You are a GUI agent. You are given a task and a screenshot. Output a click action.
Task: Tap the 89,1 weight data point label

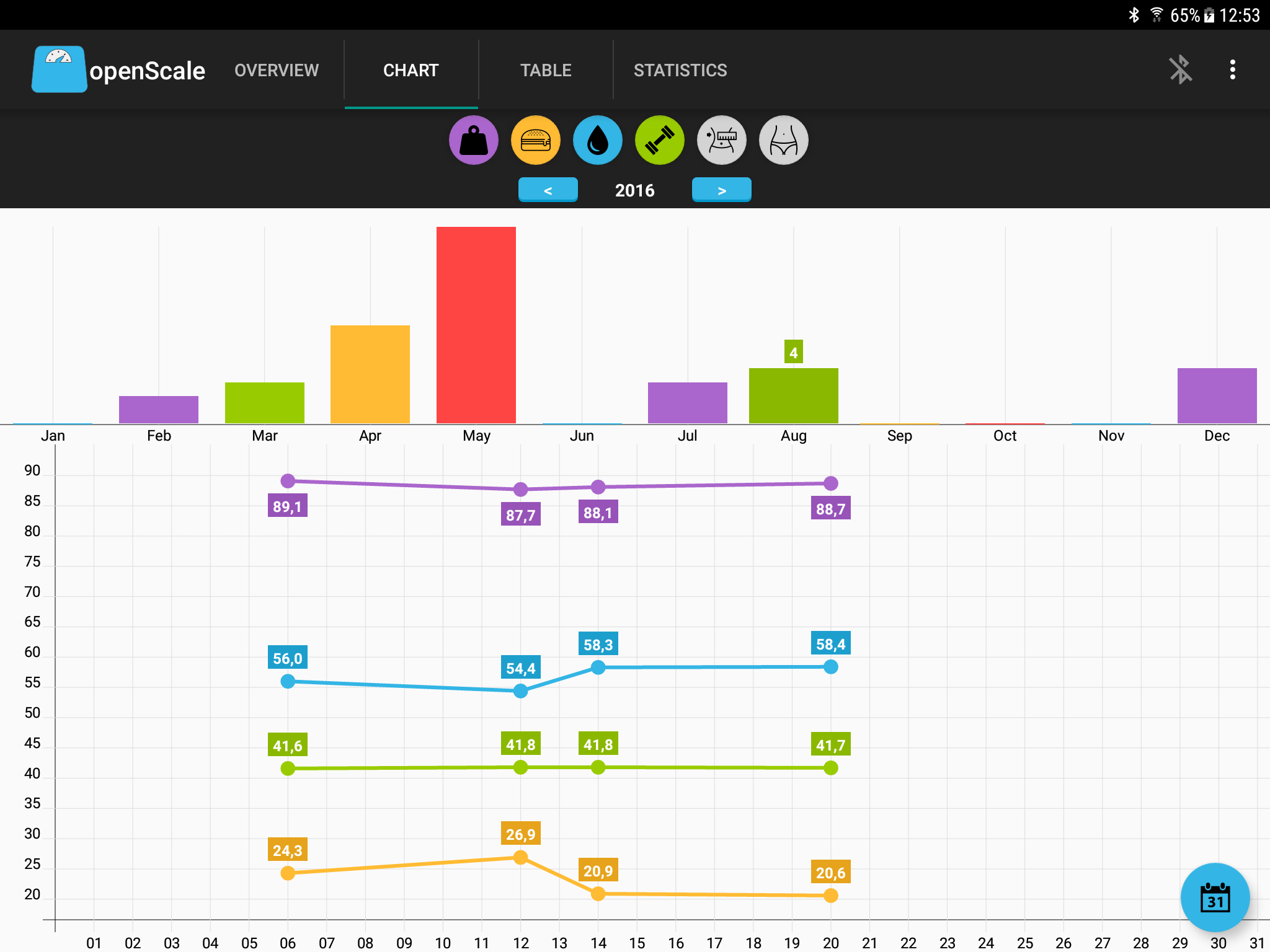click(x=288, y=506)
